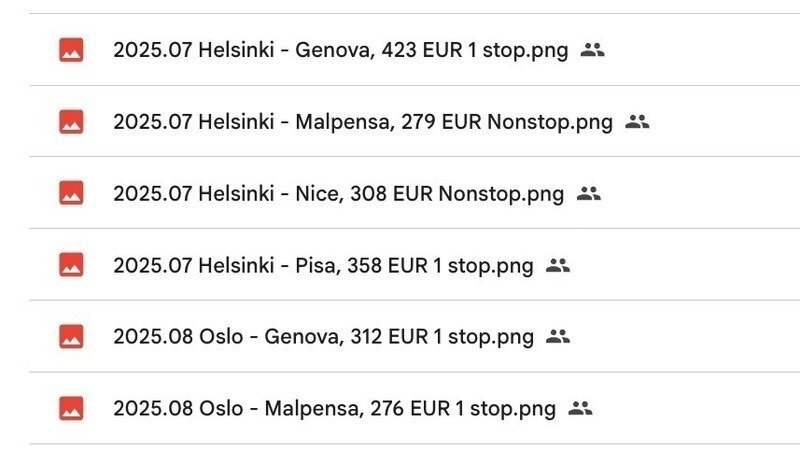This screenshot has height=450, width=800.
Task: Click image file icon for Helsinki - Nice
Action: point(71,193)
